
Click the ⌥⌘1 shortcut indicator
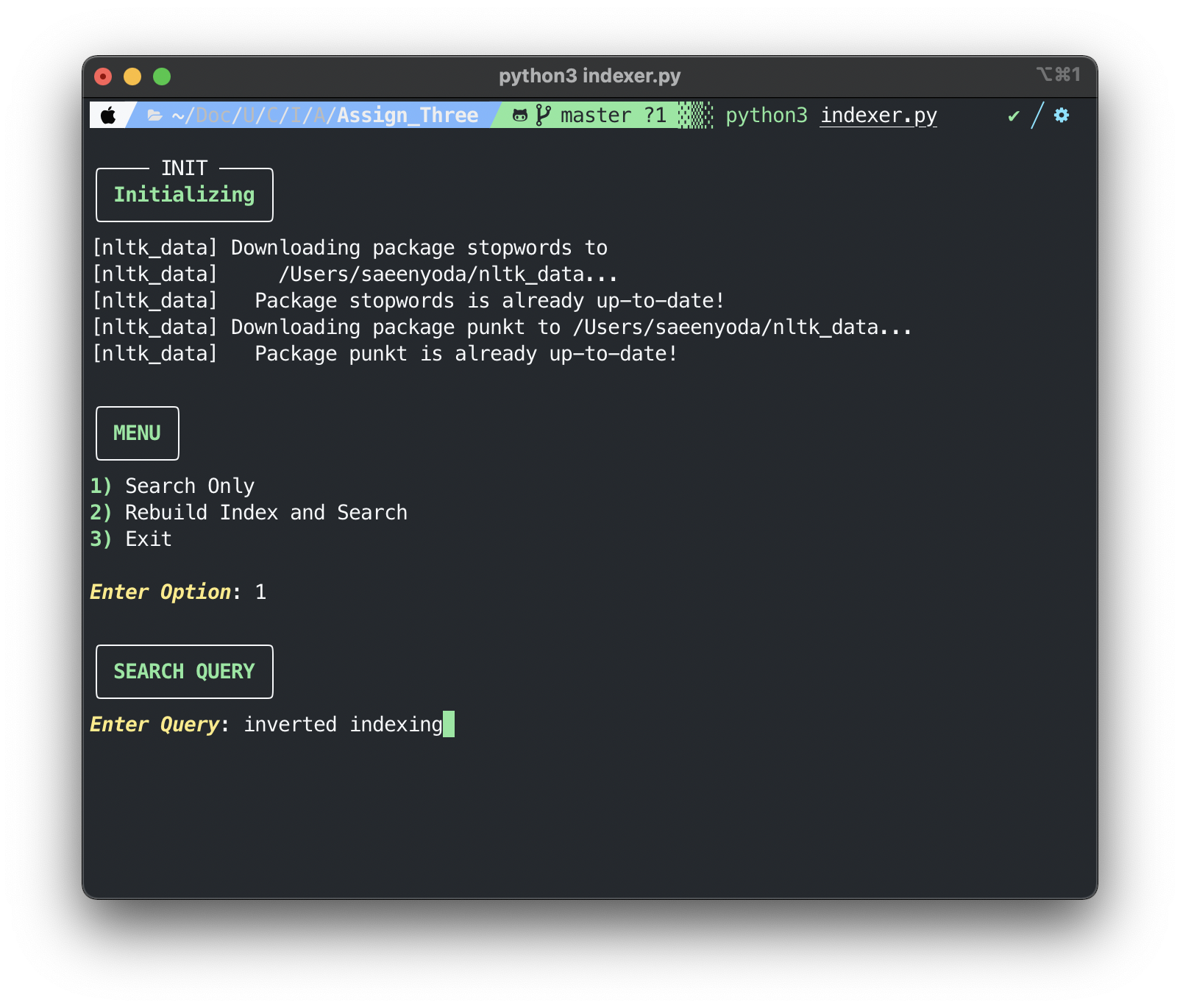[1058, 74]
